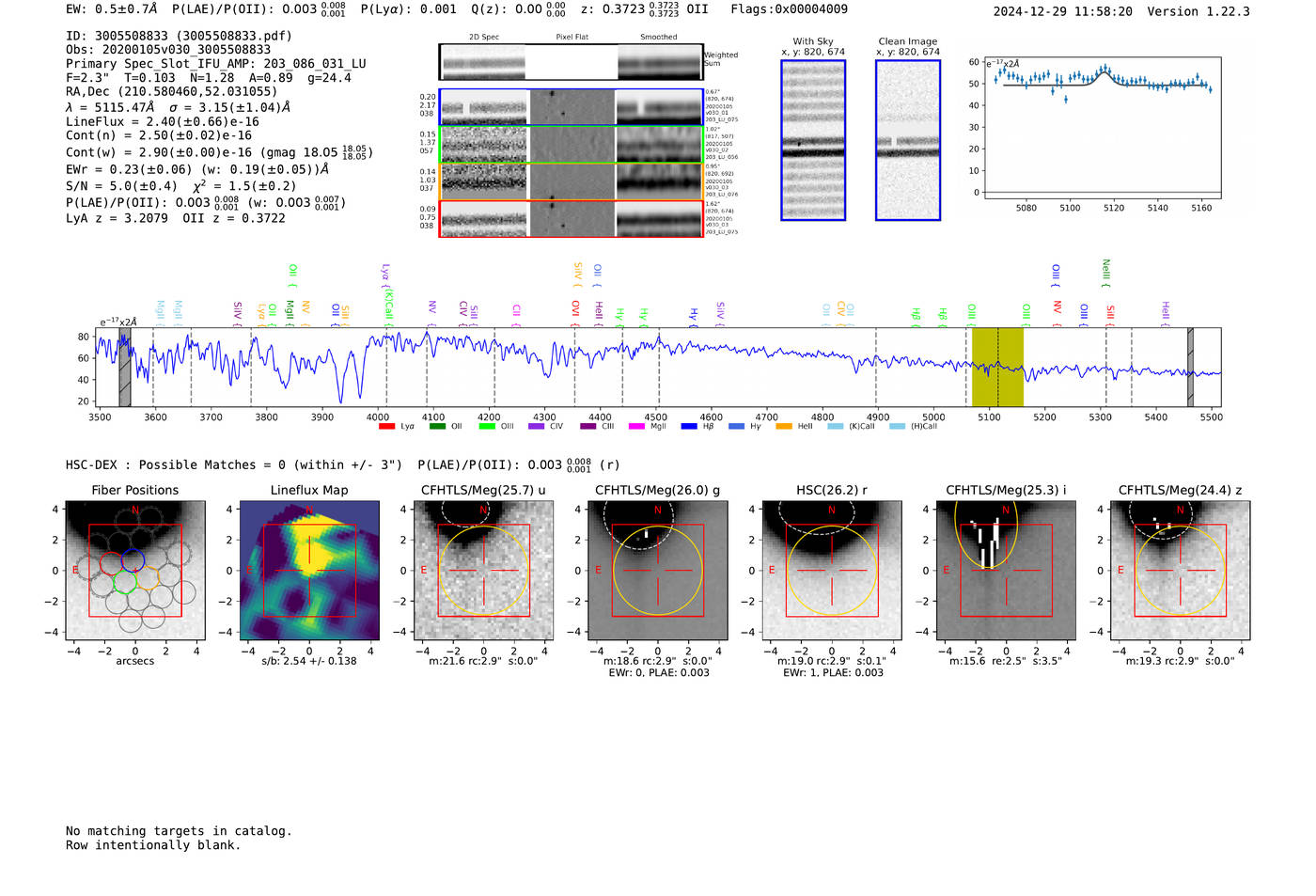Click 'Row intentionally blank.' text
This screenshot has width=1316, height=896.
click(153, 845)
